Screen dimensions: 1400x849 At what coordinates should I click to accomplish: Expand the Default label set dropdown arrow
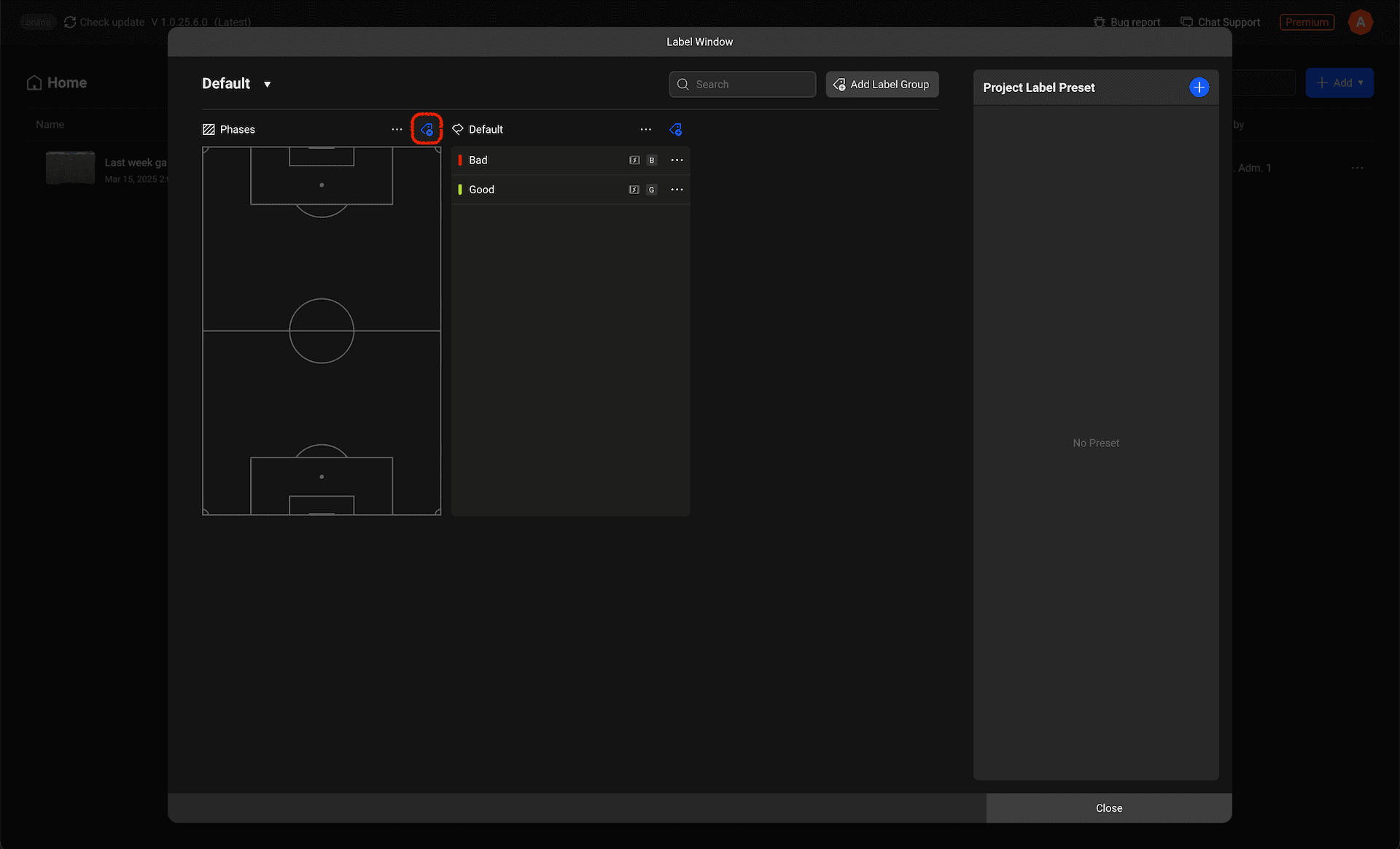click(267, 85)
